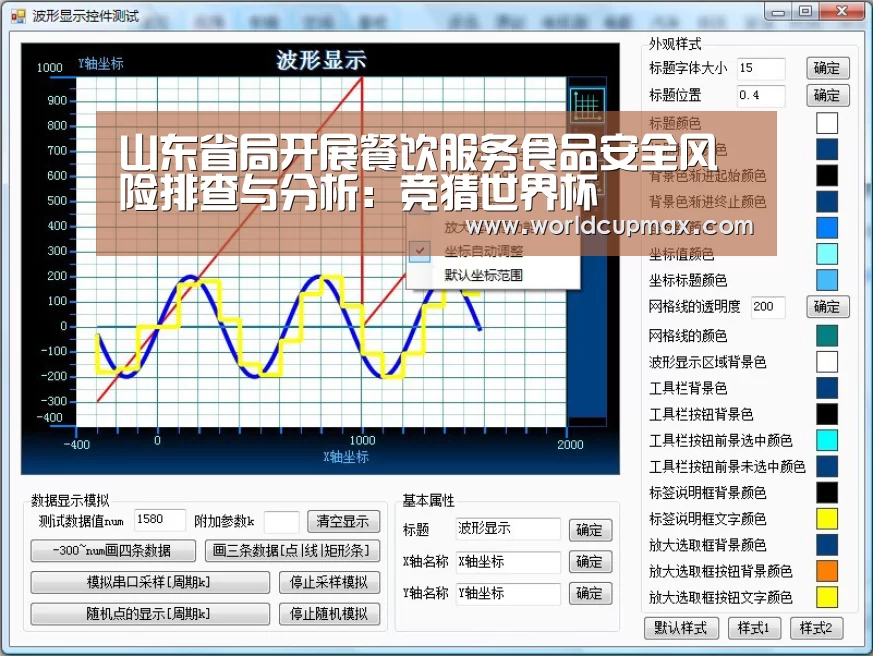Viewport: 873px width, 656px height.
Task: Open the 工具栏按钮前景选中颜色 swatch
Action: 827,440
